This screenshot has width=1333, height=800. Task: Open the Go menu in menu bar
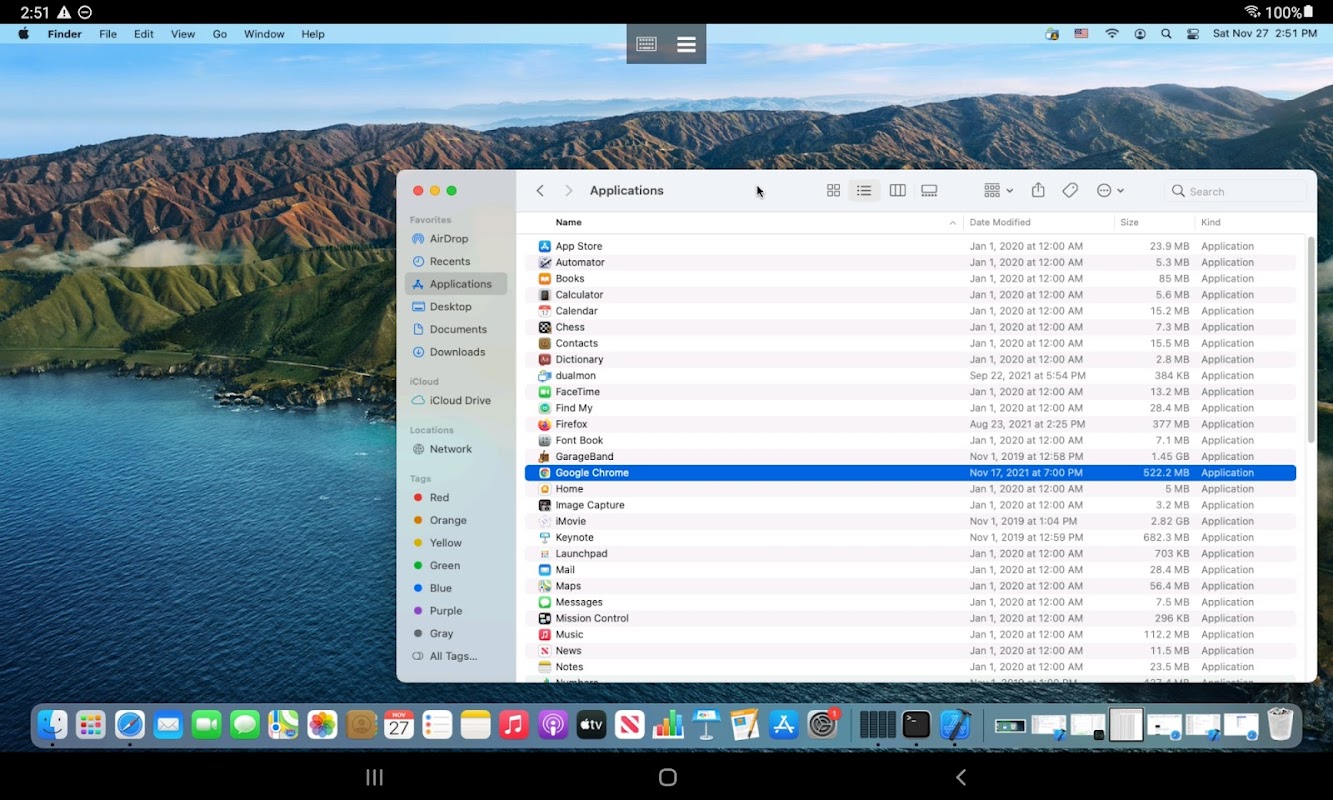pyautogui.click(x=220, y=34)
